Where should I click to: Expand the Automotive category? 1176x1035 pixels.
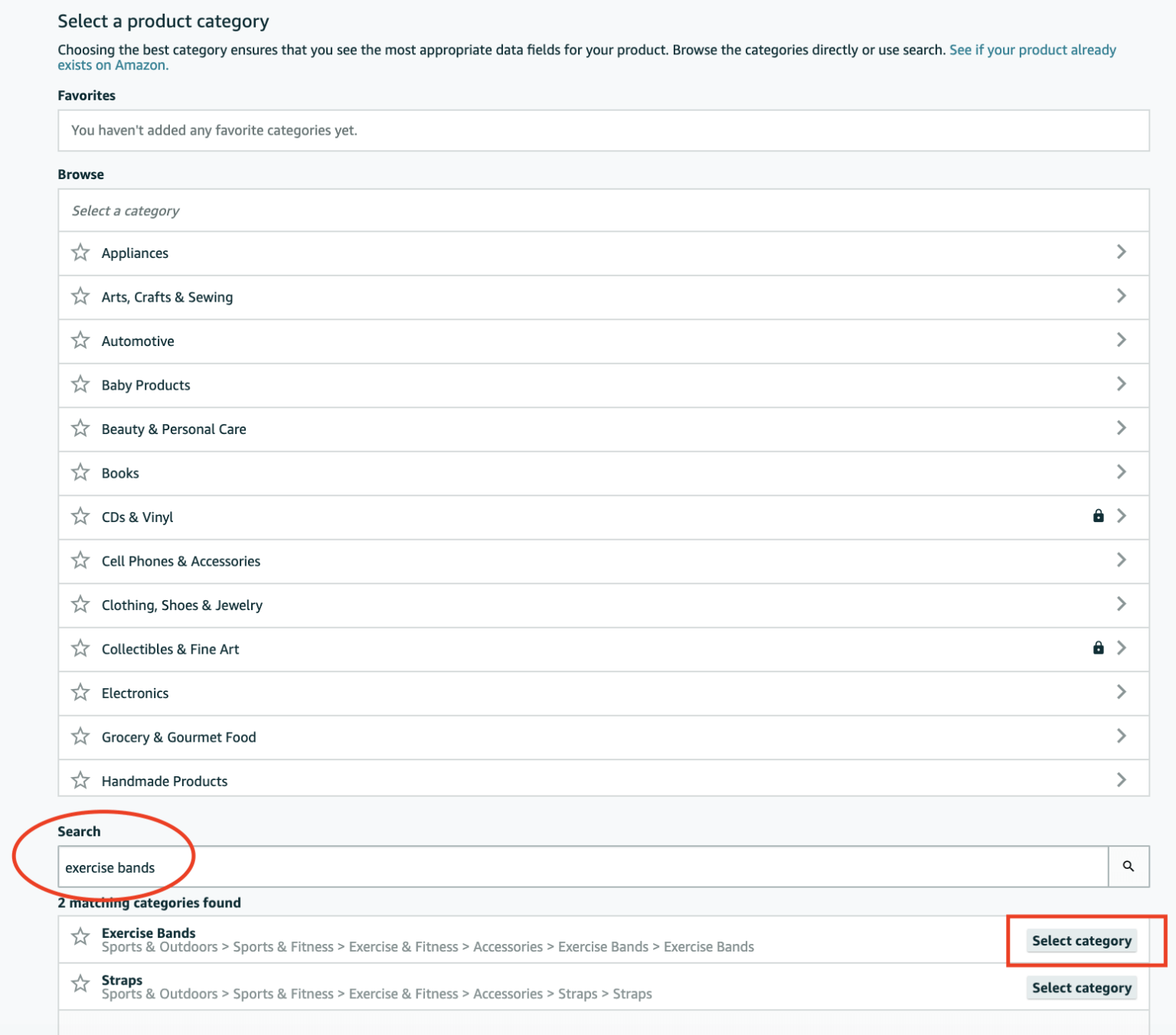[x=1122, y=340]
